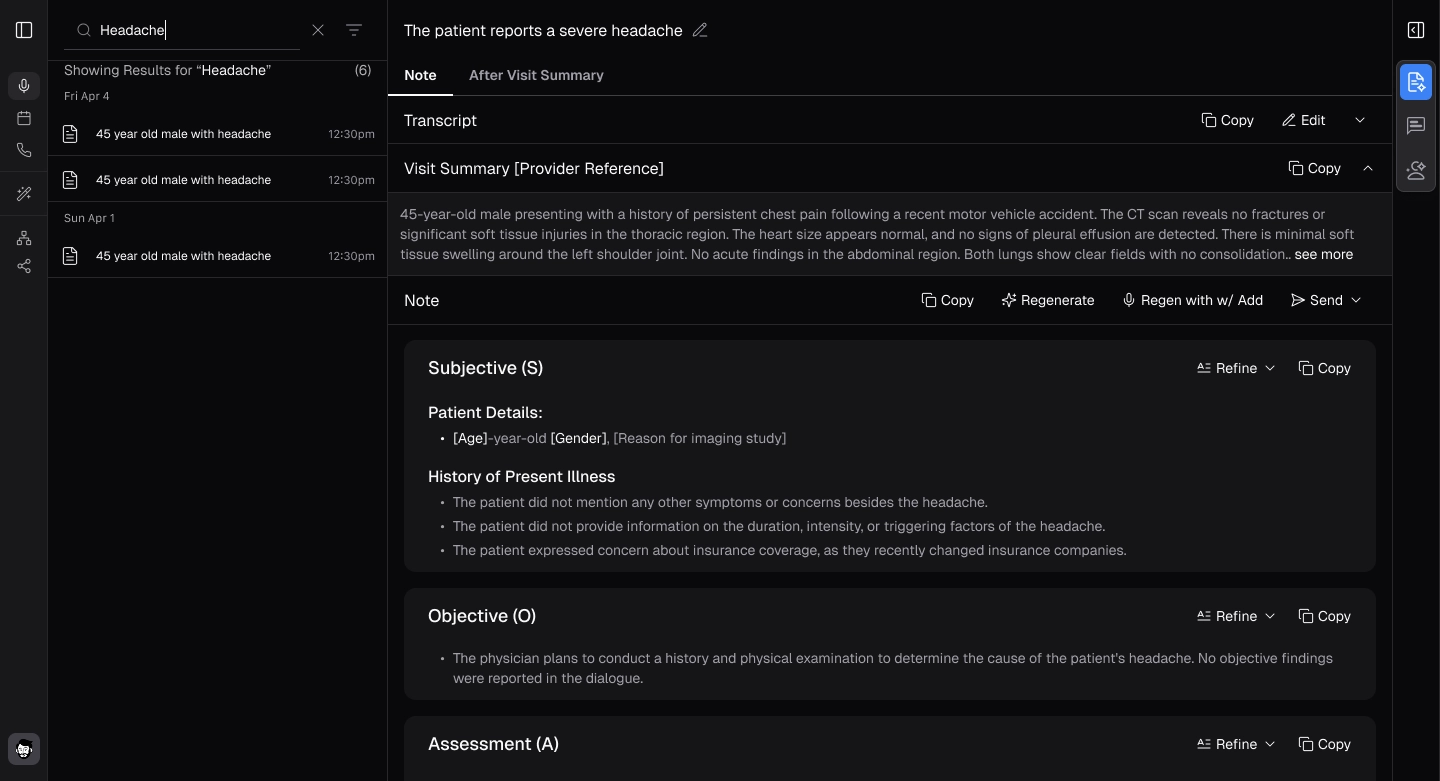The height and width of the screenshot is (781, 1440).
Task: Click the results count (6)
Action: click(x=363, y=70)
